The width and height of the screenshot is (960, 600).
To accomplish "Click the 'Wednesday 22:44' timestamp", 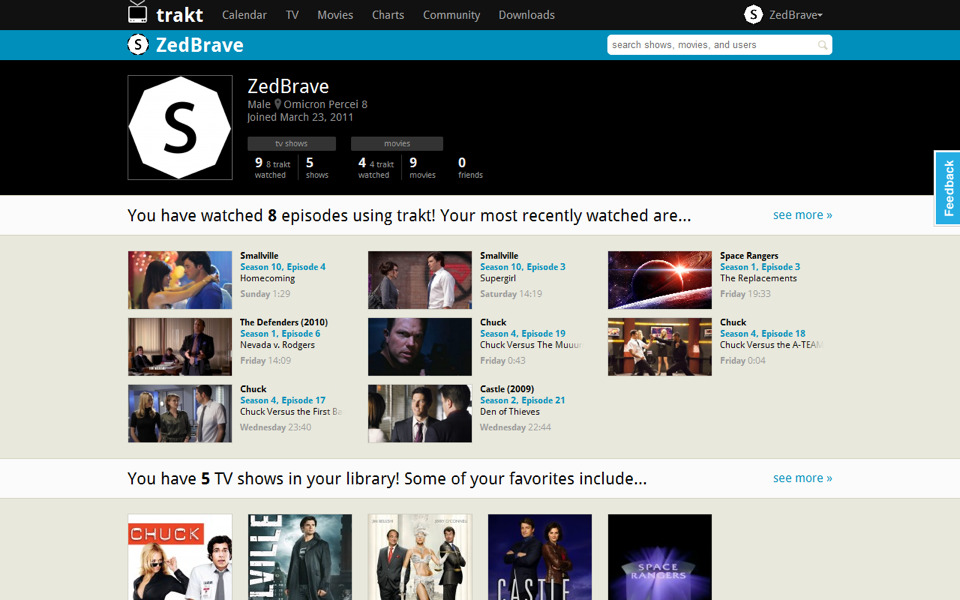I will click(x=516, y=427).
